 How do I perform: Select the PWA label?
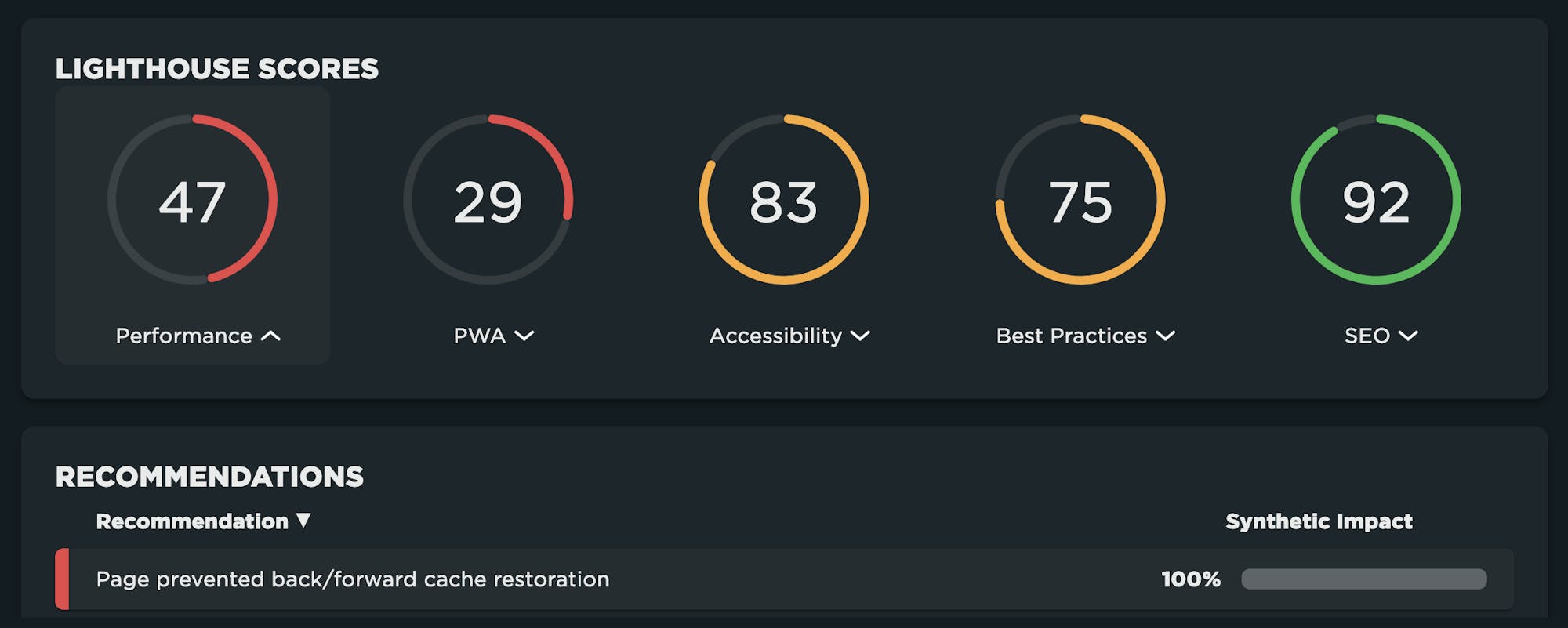479,336
